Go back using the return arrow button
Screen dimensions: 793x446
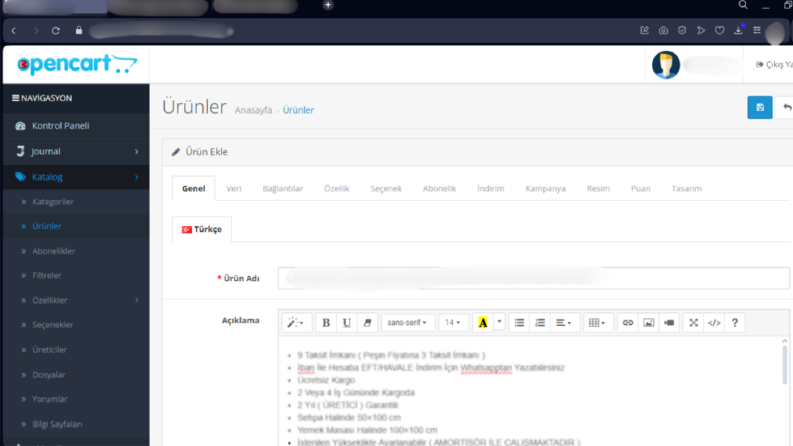[x=785, y=107]
